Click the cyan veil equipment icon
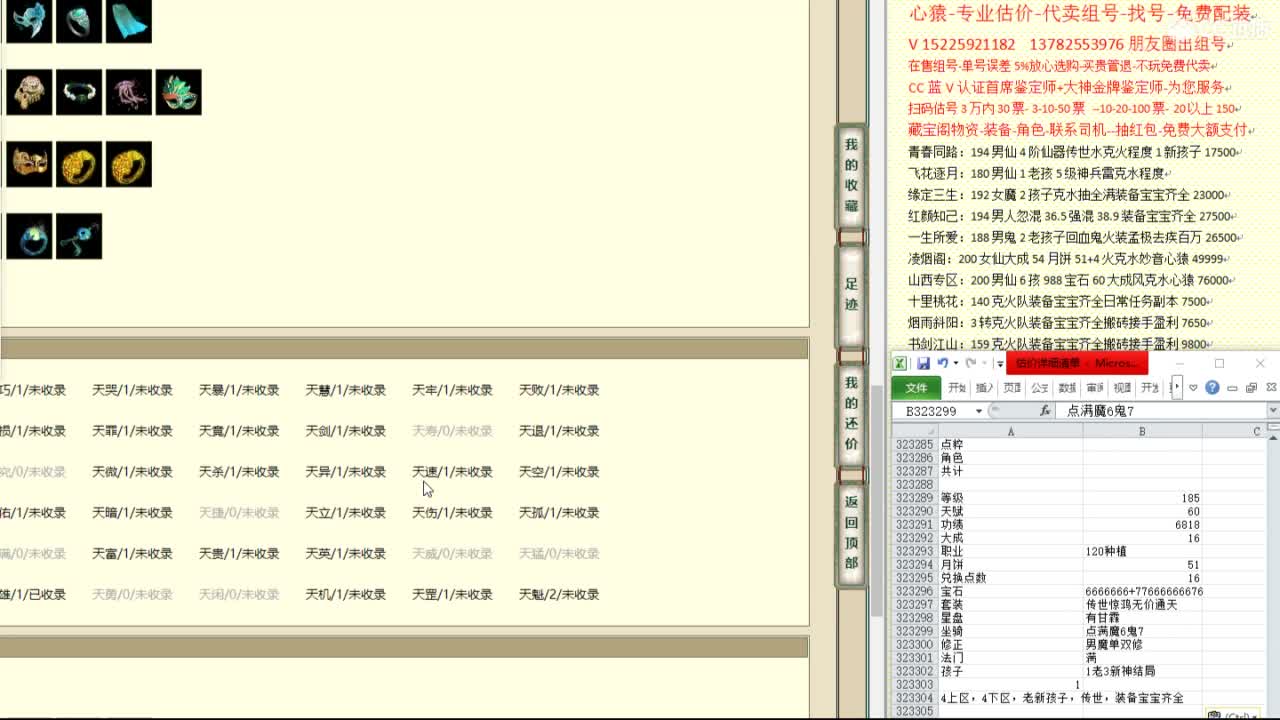This screenshot has width=1280, height=720. tap(129, 20)
